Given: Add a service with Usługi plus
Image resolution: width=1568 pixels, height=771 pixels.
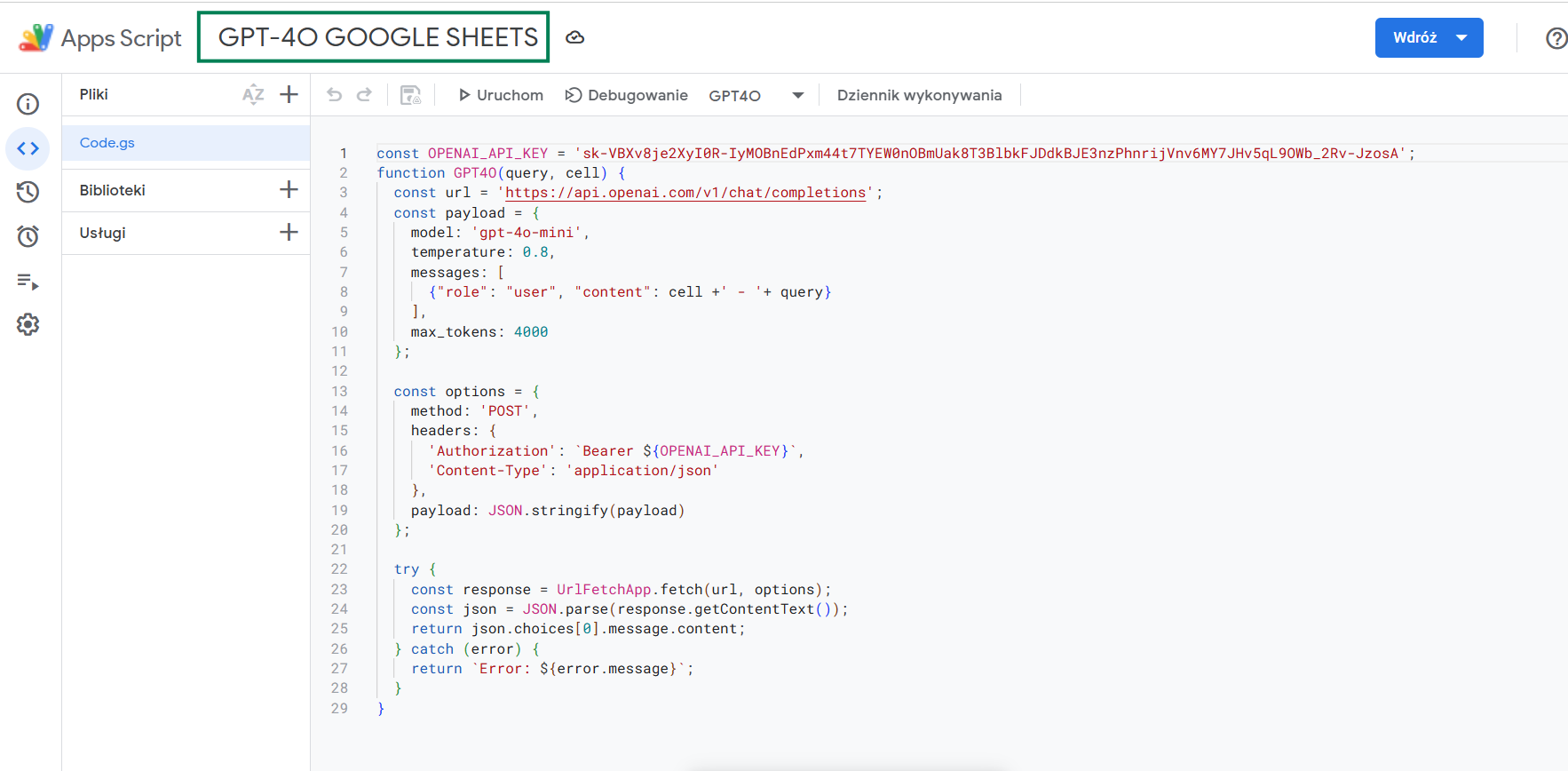Looking at the screenshot, I should coord(289,233).
